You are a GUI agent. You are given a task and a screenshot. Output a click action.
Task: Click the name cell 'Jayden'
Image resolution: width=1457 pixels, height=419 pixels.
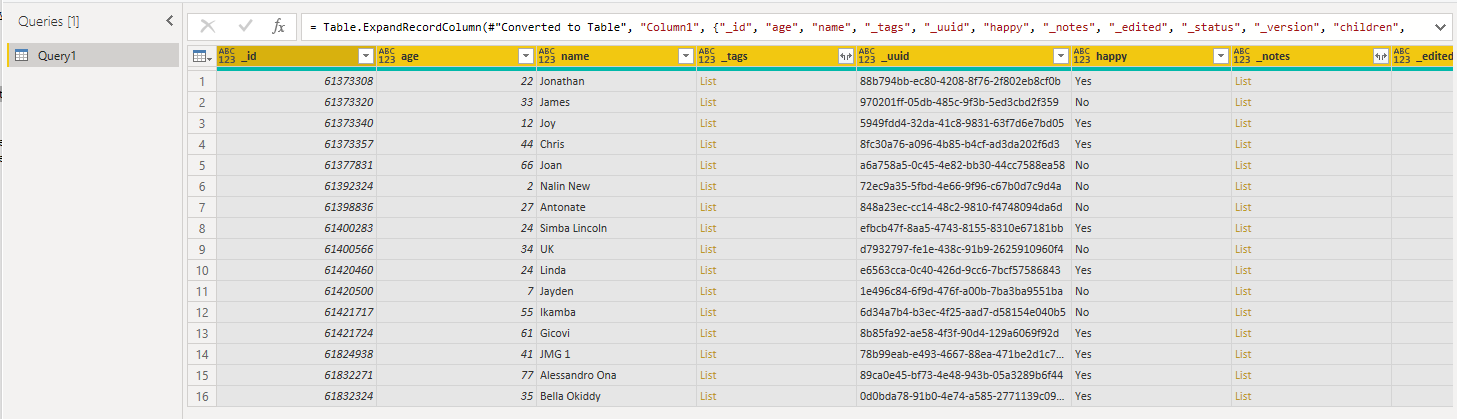(616, 291)
